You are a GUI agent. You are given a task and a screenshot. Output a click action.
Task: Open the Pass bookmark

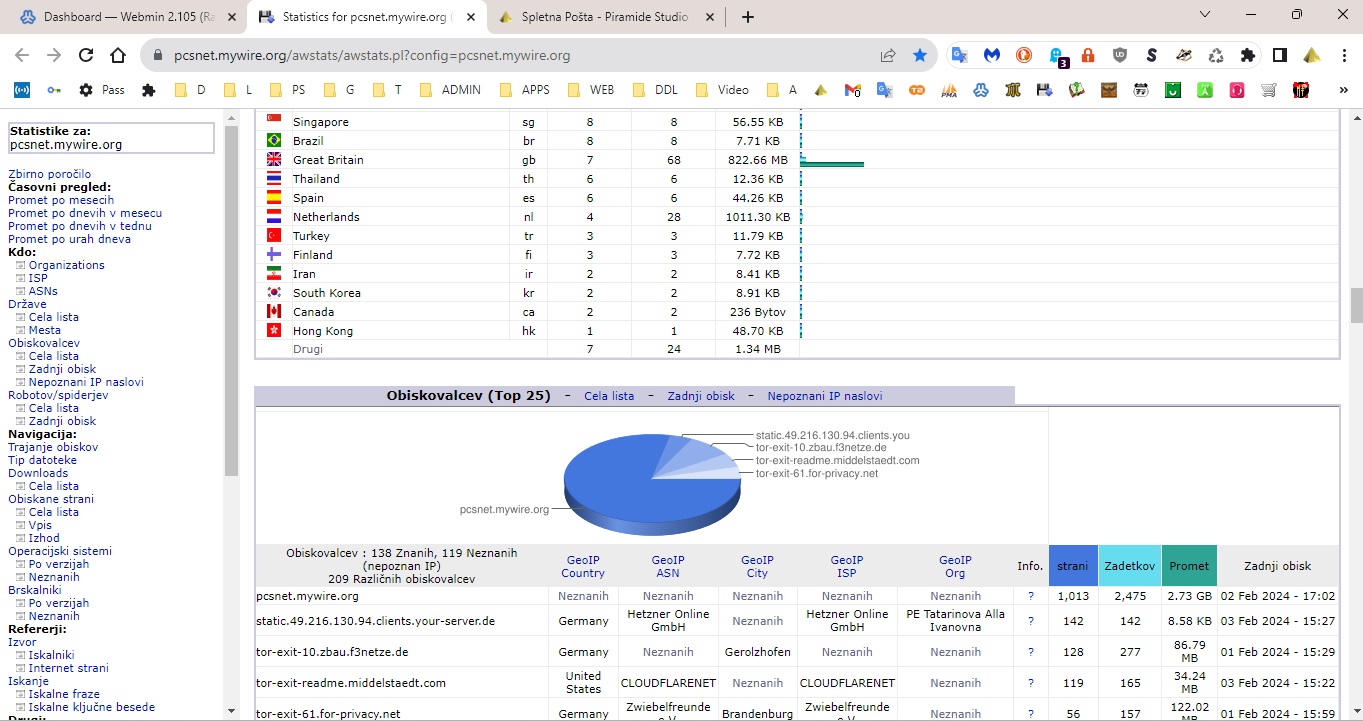101,90
